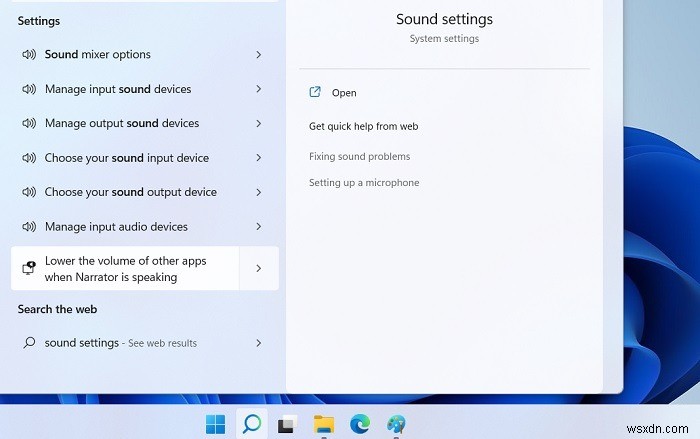The image size is (700, 439).
Task: Expand Choose your sound output device chevron
Action: coord(258,192)
